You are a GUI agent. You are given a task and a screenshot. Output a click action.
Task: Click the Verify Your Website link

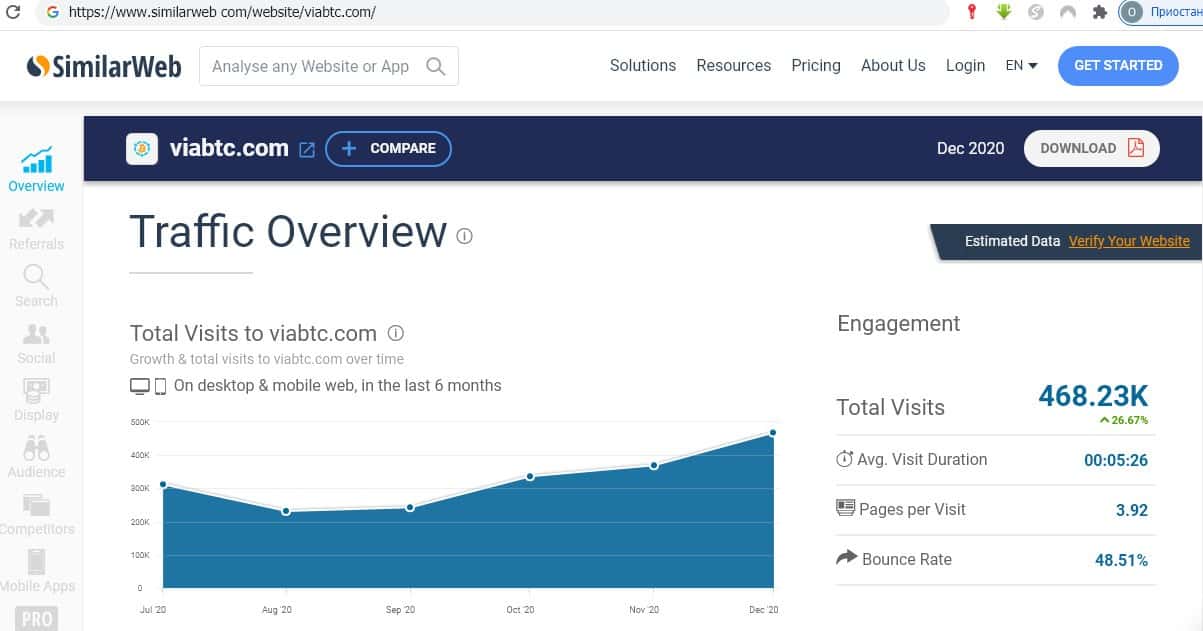[1128, 241]
